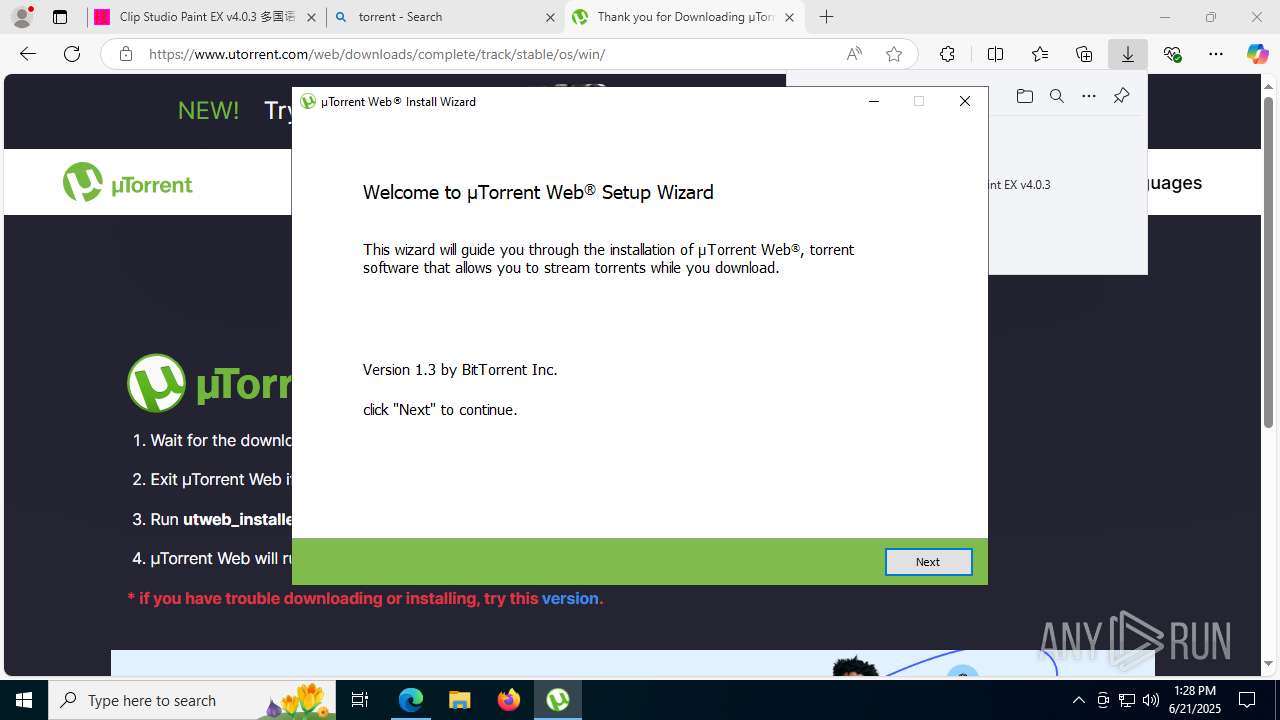Open the clock and date flyout

(x=1195, y=700)
